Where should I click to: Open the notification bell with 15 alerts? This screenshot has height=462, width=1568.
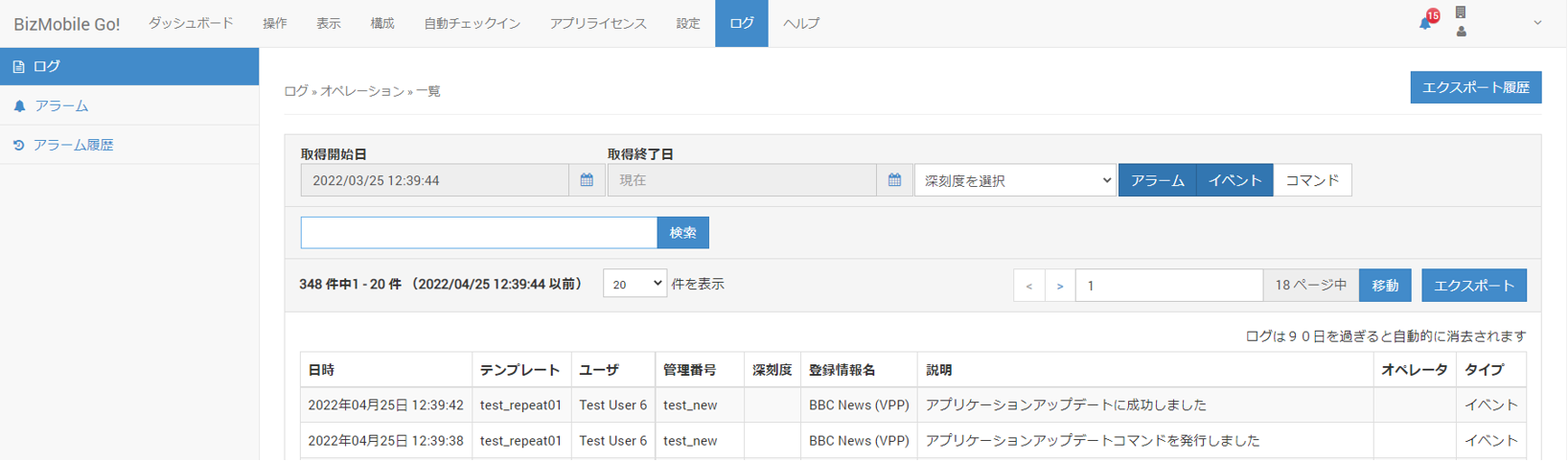pyautogui.click(x=1426, y=22)
